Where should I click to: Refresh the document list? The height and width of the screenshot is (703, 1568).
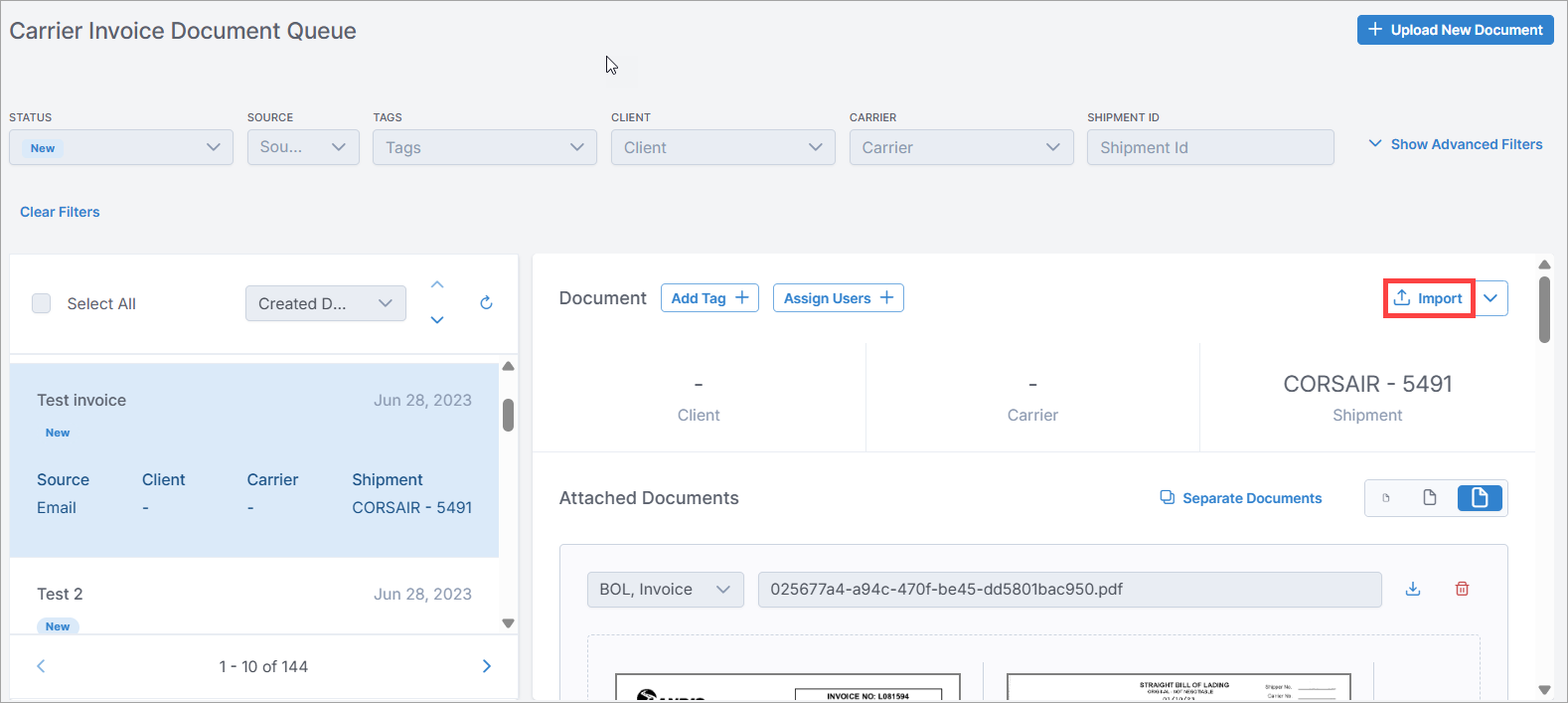486,303
